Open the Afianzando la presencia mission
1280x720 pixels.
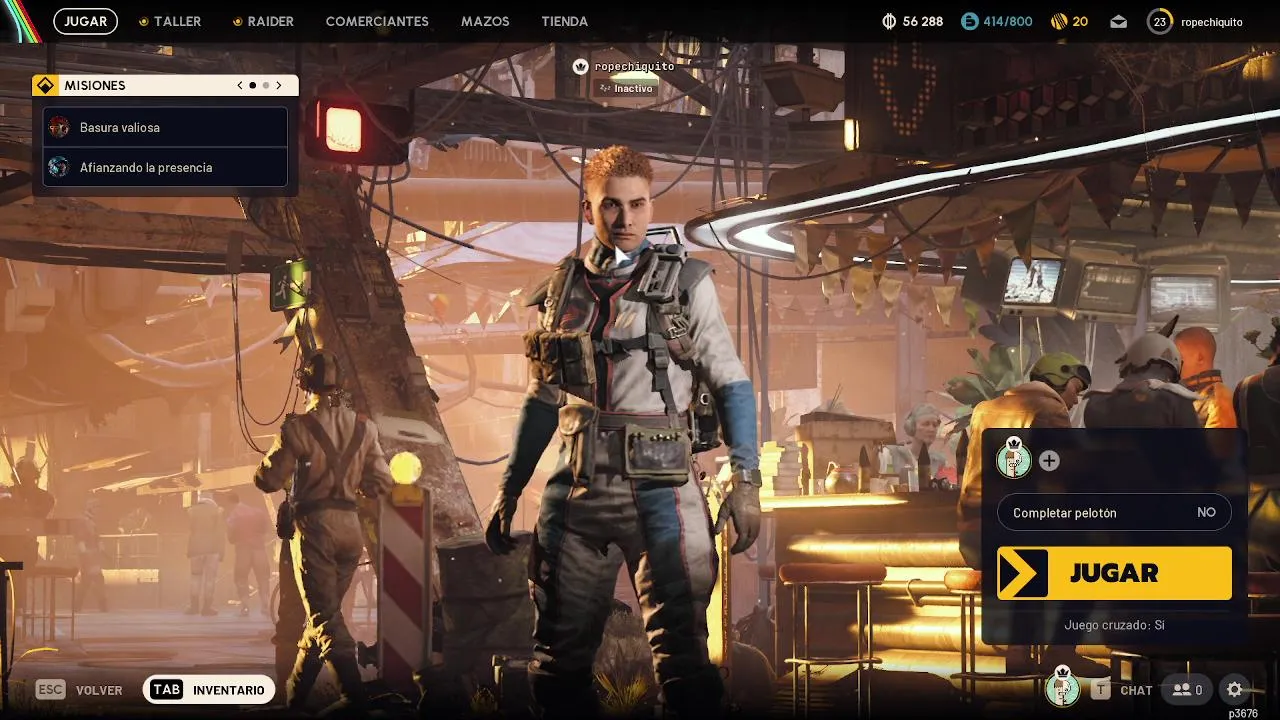pos(165,167)
